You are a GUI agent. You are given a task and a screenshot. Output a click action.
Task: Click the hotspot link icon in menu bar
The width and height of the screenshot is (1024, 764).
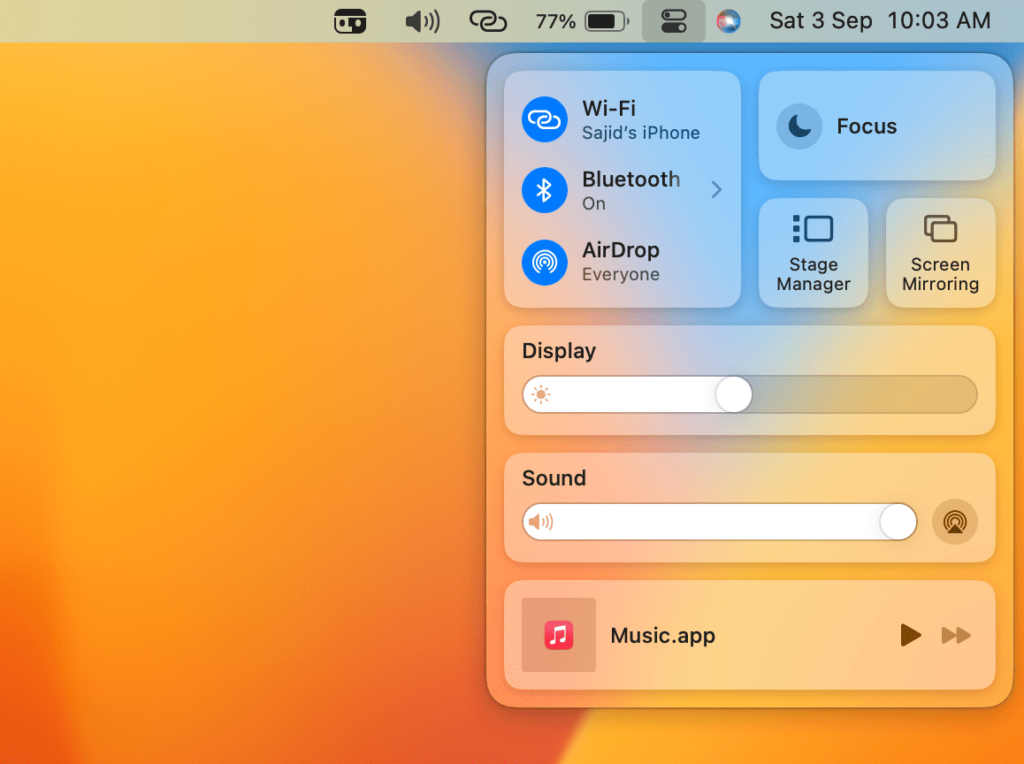[489, 21]
